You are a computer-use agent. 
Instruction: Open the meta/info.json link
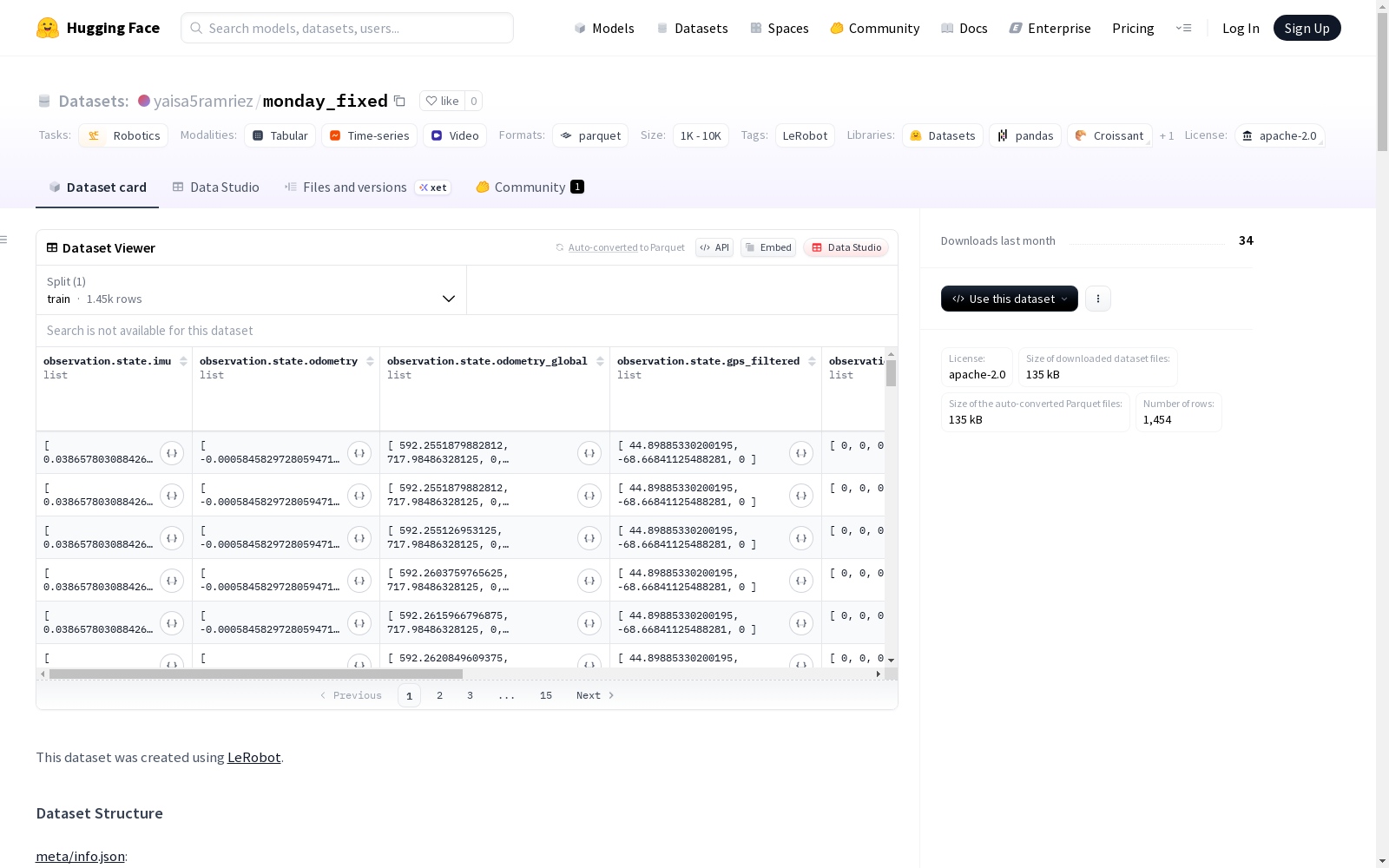tap(80, 856)
